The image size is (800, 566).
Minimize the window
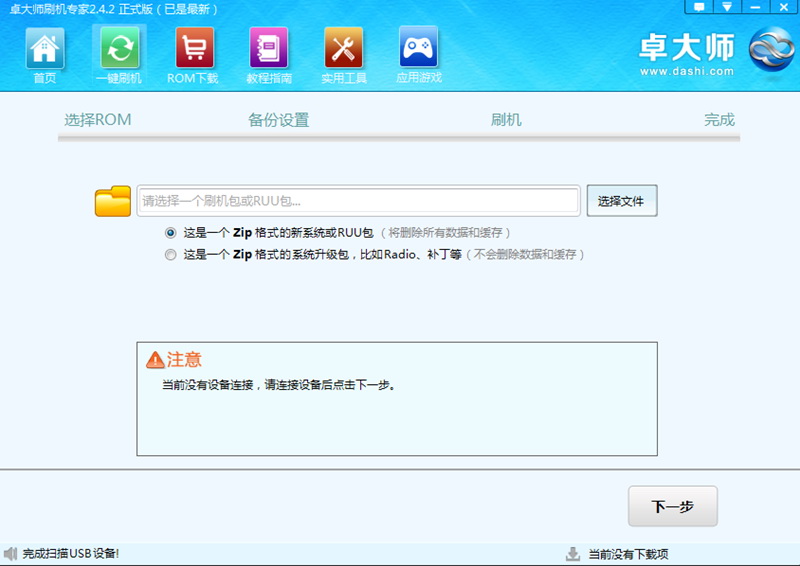click(756, 7)
